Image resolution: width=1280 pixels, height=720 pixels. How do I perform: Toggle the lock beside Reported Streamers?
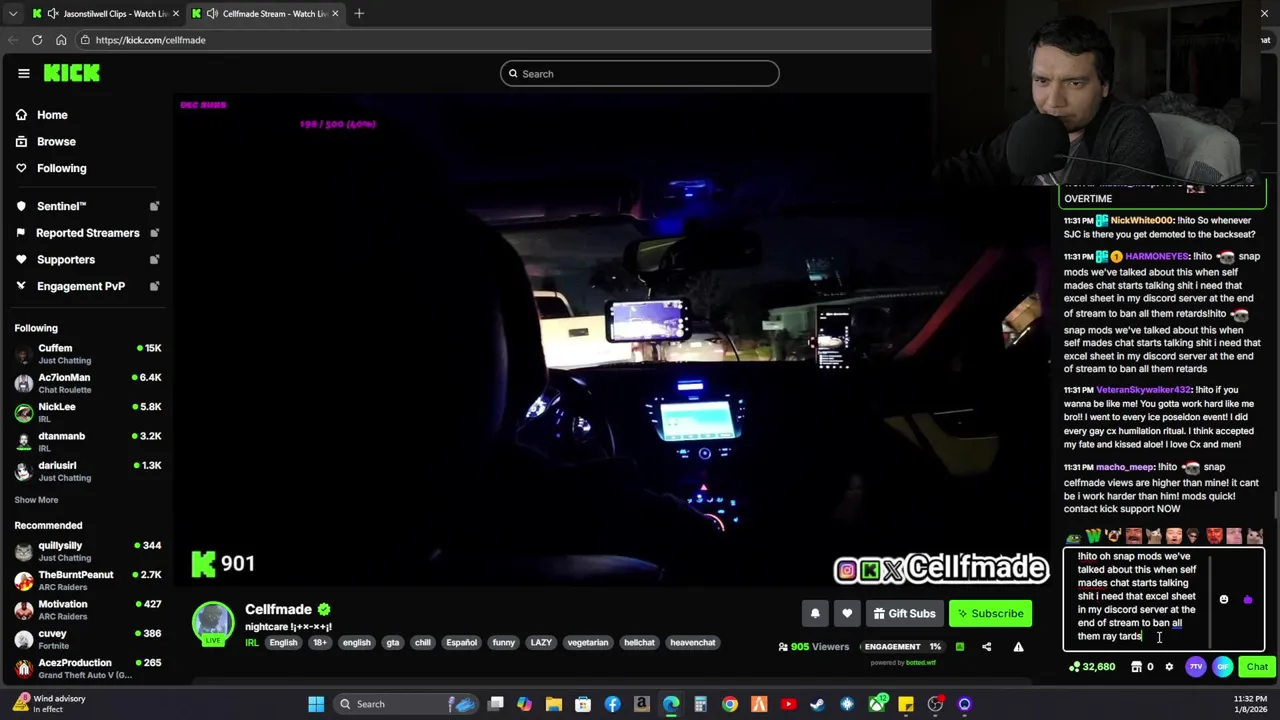click(154, 233)
